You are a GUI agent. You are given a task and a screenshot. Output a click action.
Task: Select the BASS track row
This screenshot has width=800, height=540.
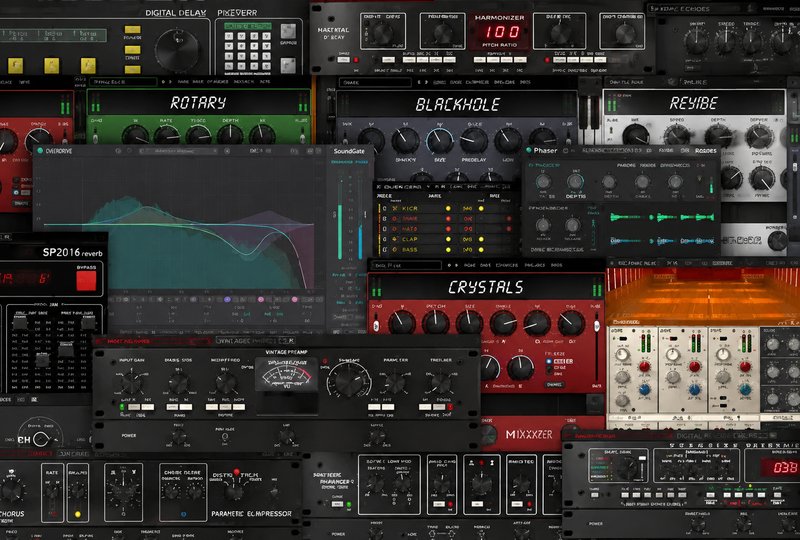[x=445, y=250]
